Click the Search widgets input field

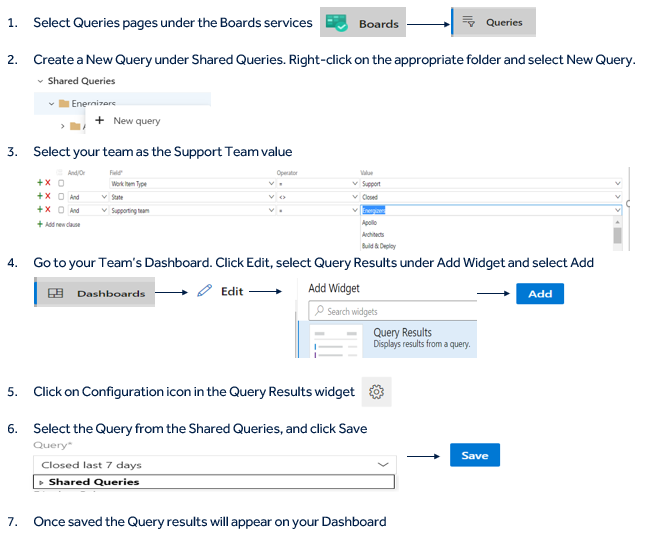[395, 311]
